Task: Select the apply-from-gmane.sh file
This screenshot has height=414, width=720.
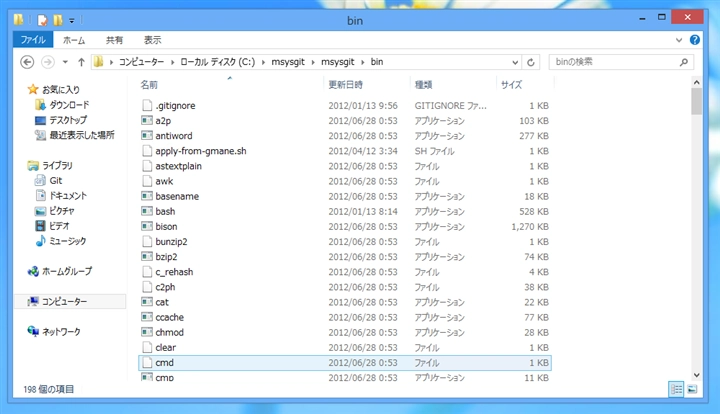Action: (x=201, y=151)
